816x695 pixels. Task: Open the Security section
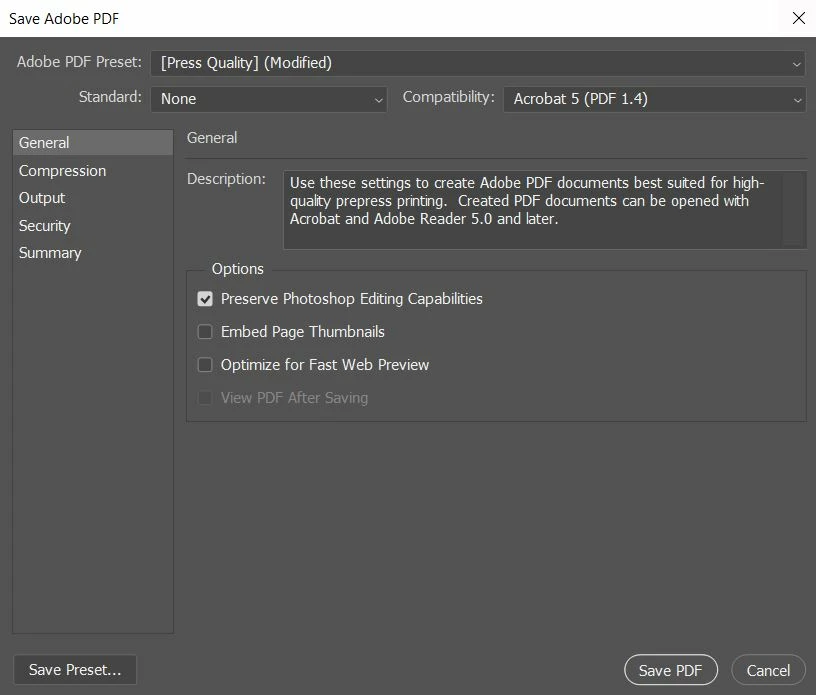[93, 225]
